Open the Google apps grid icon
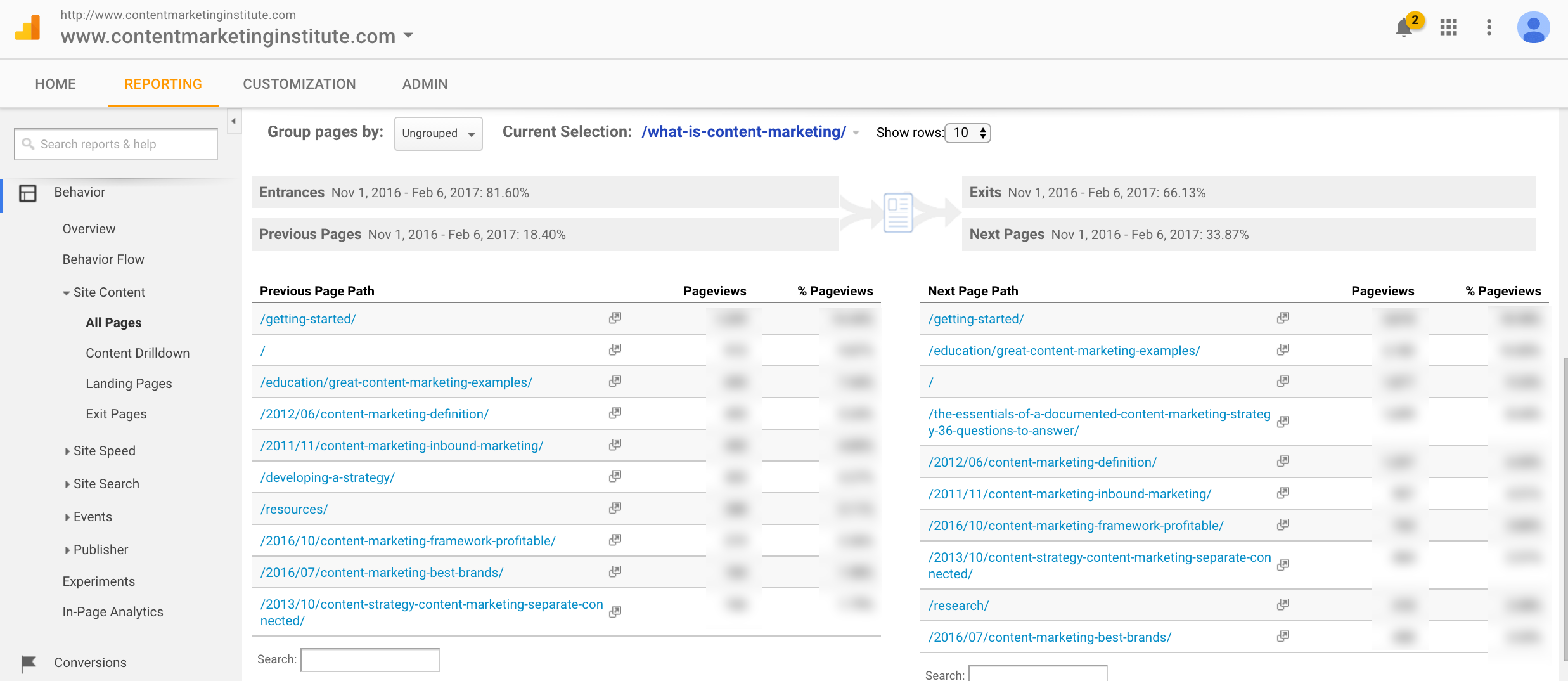Image resolution: width=1568 pixels, height=681 pixels. [1448, 27]
